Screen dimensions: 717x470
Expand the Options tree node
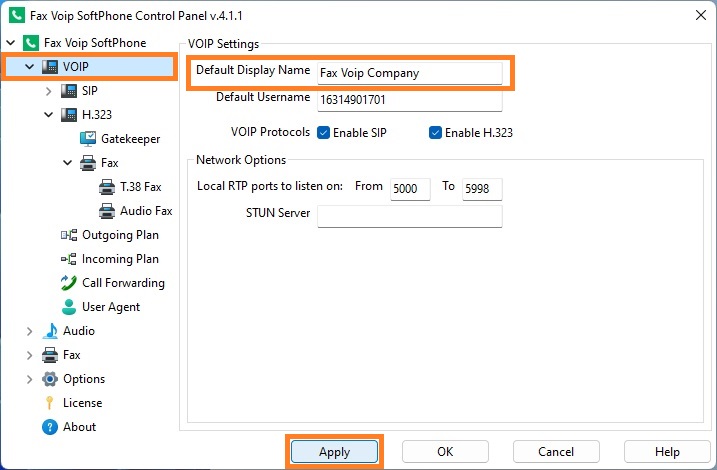(30, 379)
